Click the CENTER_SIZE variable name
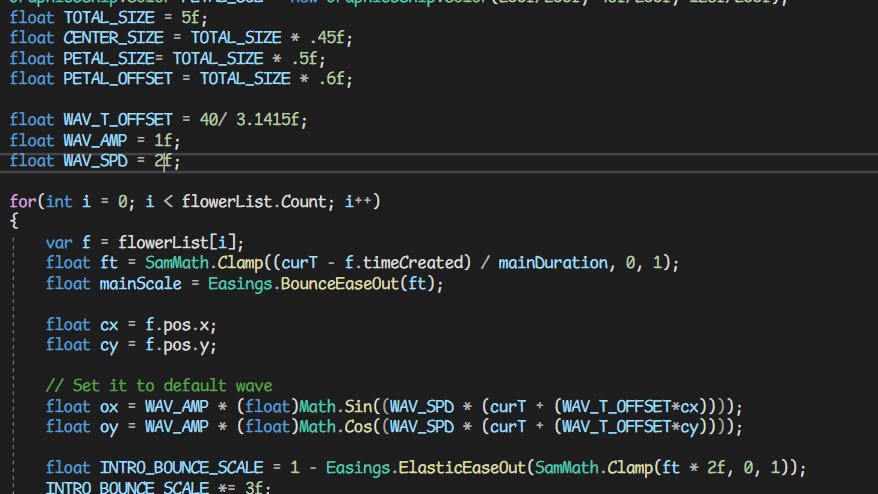Image resolution: width=878 pixels, height=494 pixels. [113, 38]
